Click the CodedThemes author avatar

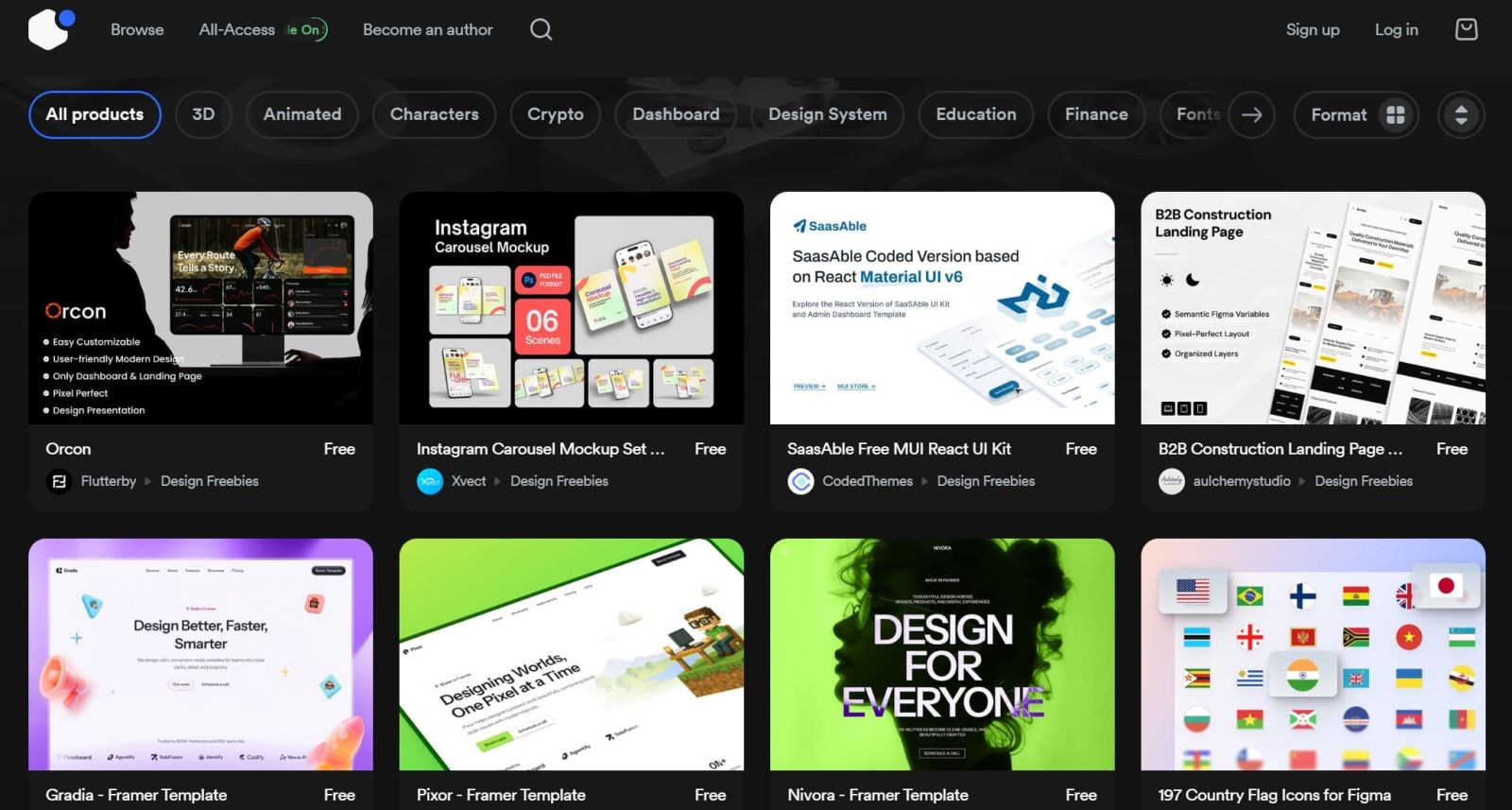click(x=800, y=481)
